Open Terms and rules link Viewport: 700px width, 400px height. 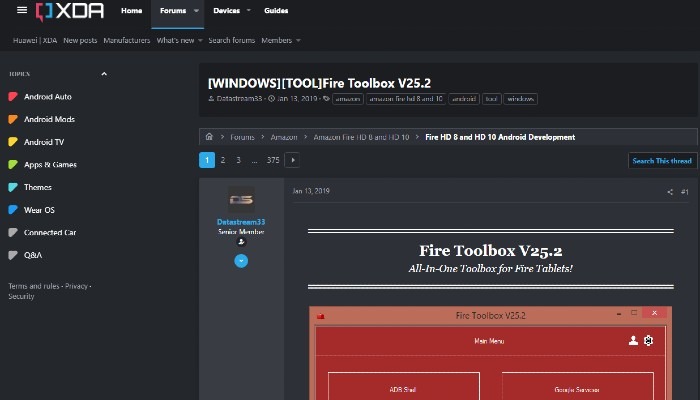tap(34, 286)
